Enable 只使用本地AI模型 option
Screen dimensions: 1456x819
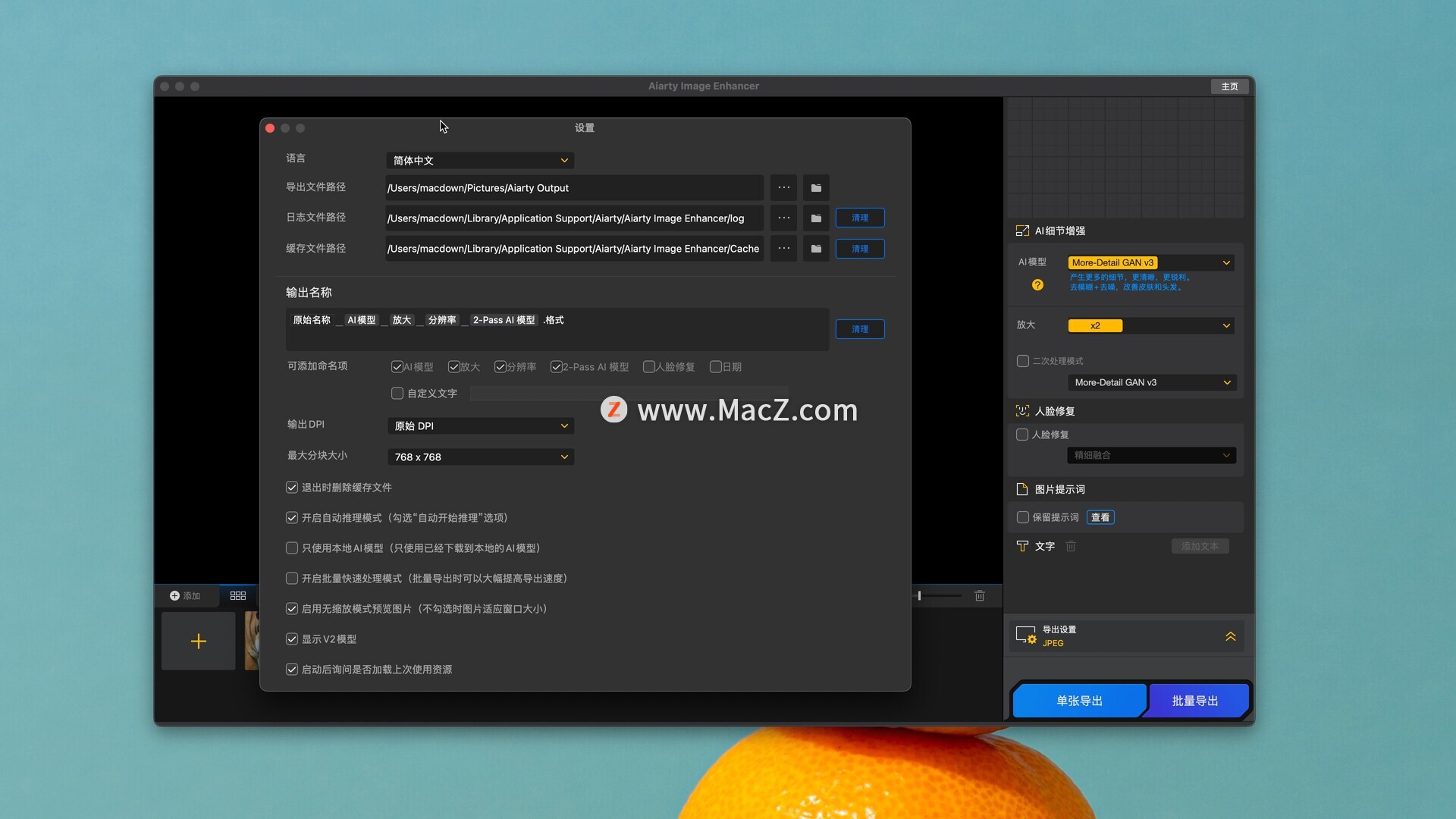tap(291, 548)
